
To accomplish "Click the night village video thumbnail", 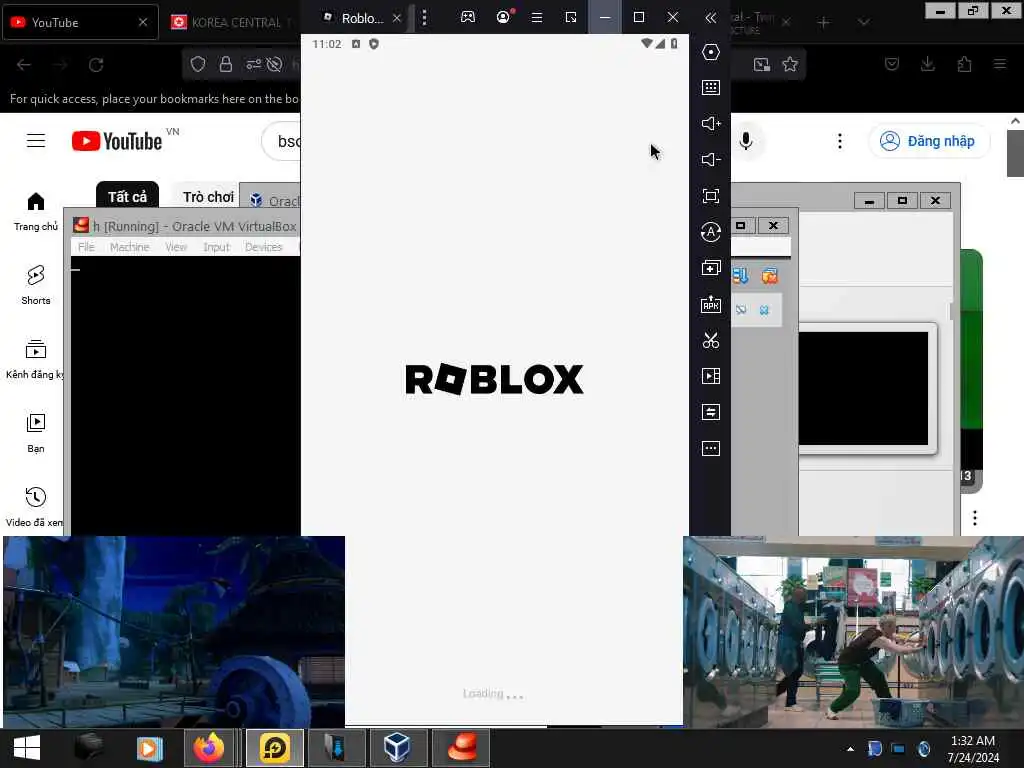I will point(174,632).
